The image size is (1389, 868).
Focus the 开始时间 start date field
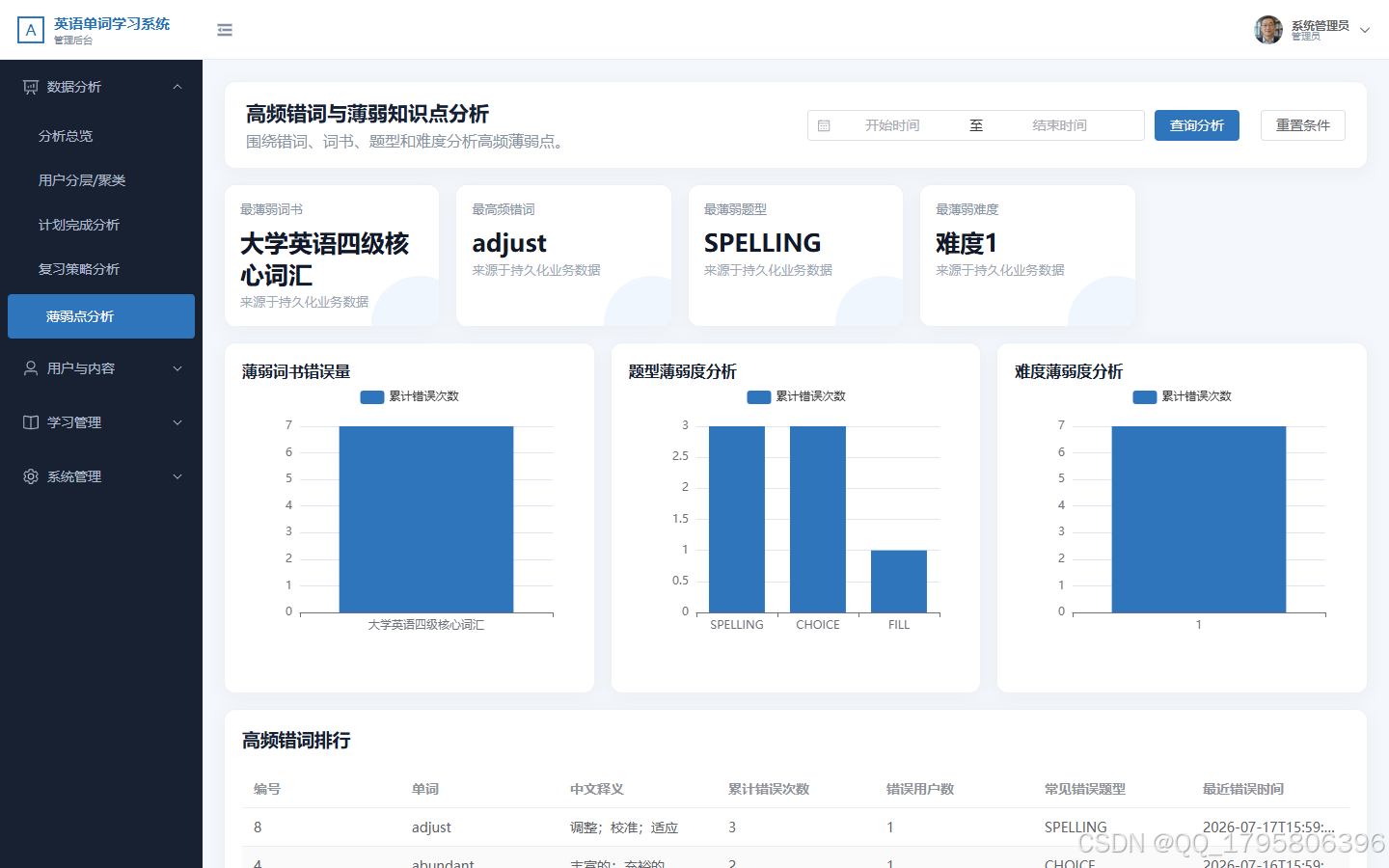pos(892,125)
